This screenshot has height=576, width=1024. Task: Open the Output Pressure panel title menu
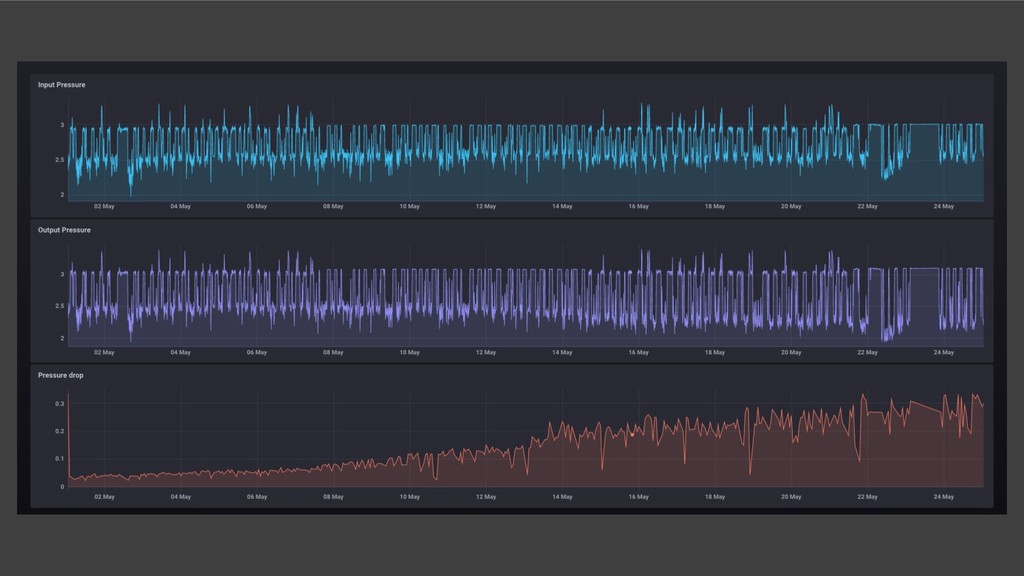coord(64,230)
